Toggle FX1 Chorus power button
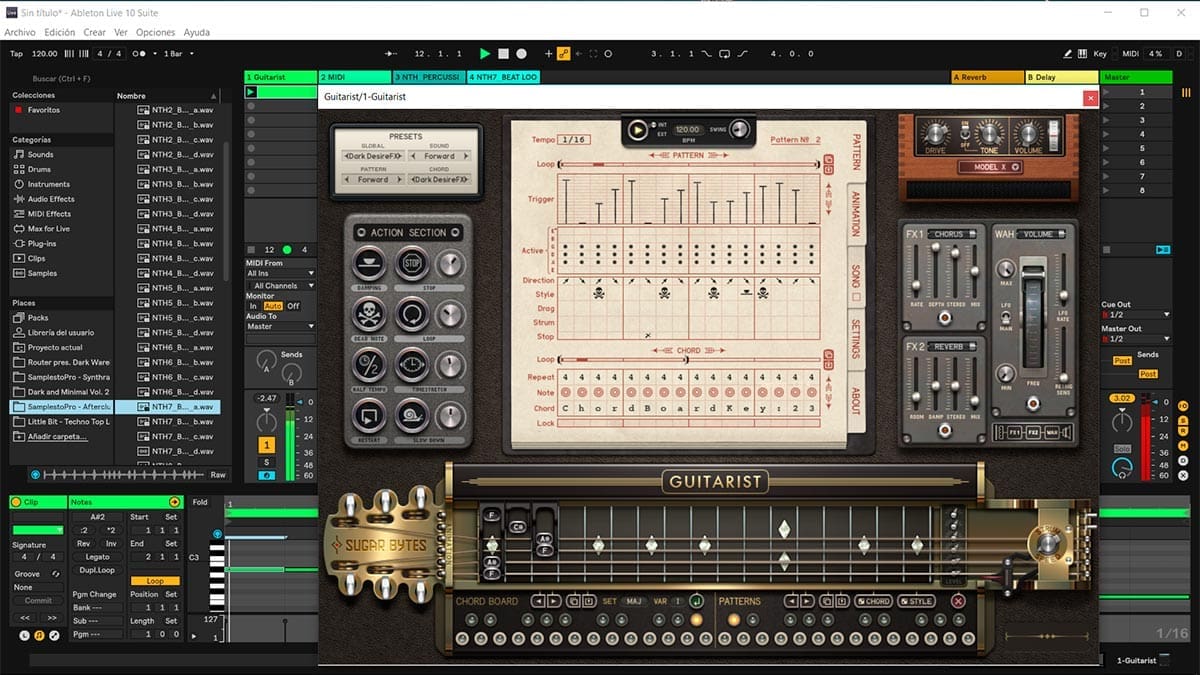 944,318
